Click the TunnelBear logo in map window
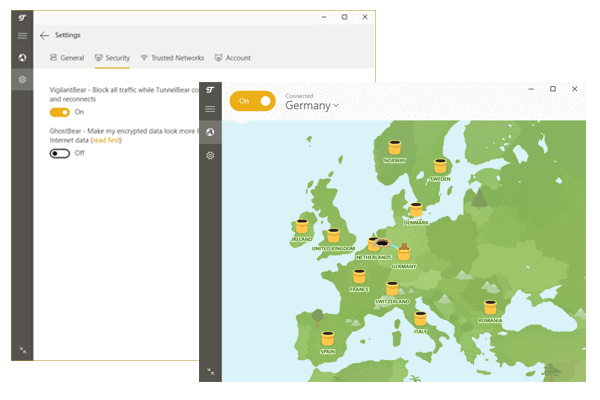The image size is (600, 400). pos(210,90)
